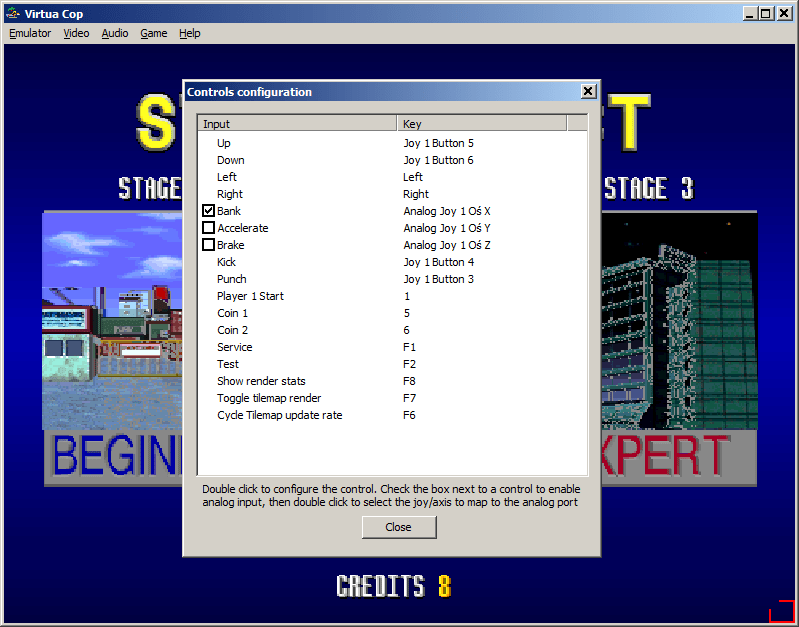Open the Game menu

pos(153,33)
